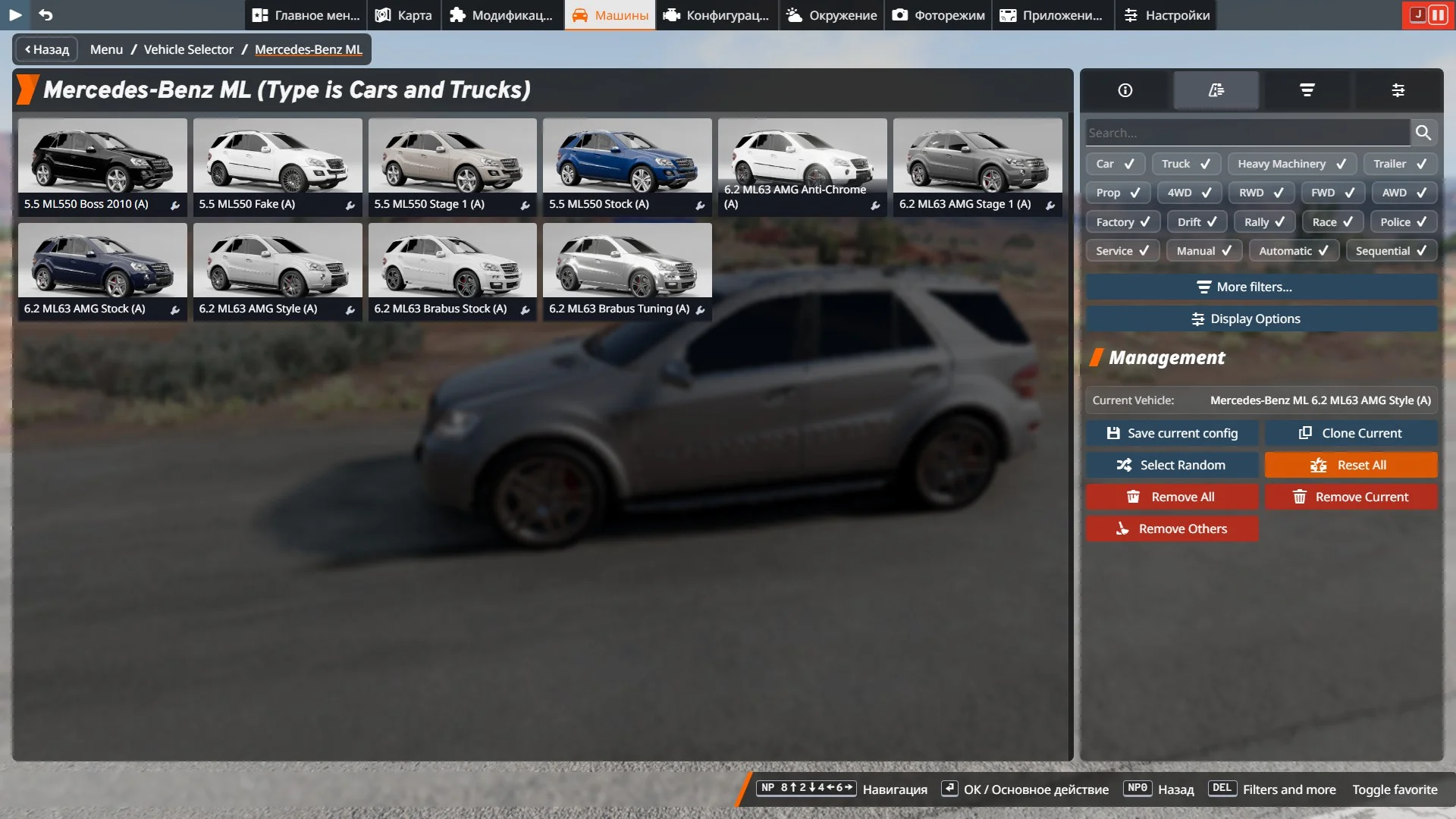Open the Настройки tab
This screenshot has height=819, width=1456.
point(1166,15)
